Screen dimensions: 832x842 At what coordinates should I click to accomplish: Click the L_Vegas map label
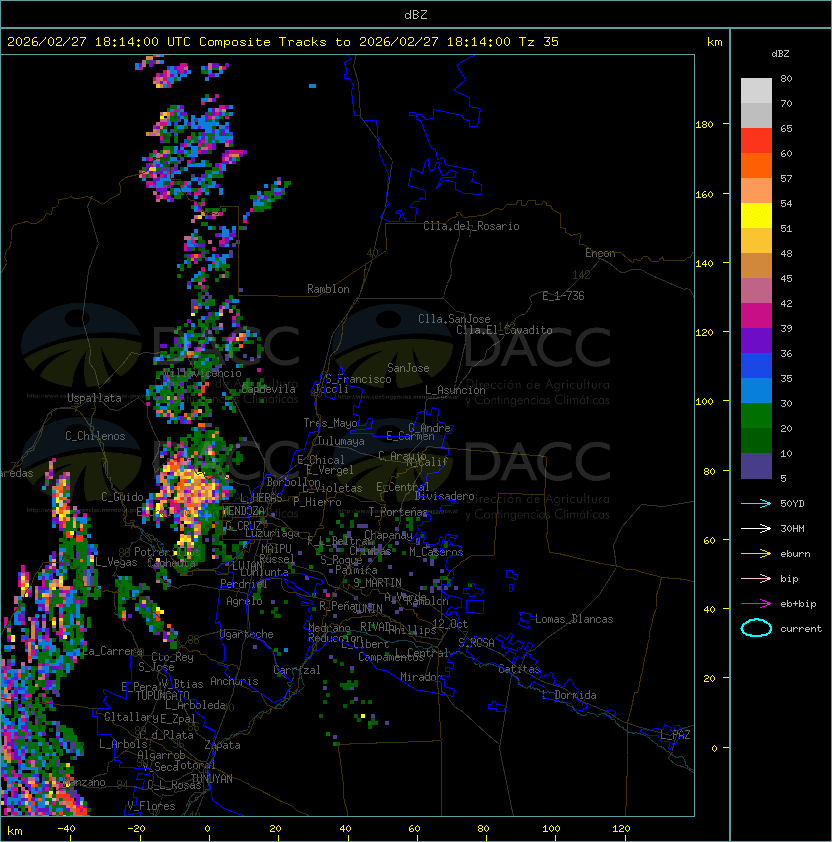pos(116,562)
